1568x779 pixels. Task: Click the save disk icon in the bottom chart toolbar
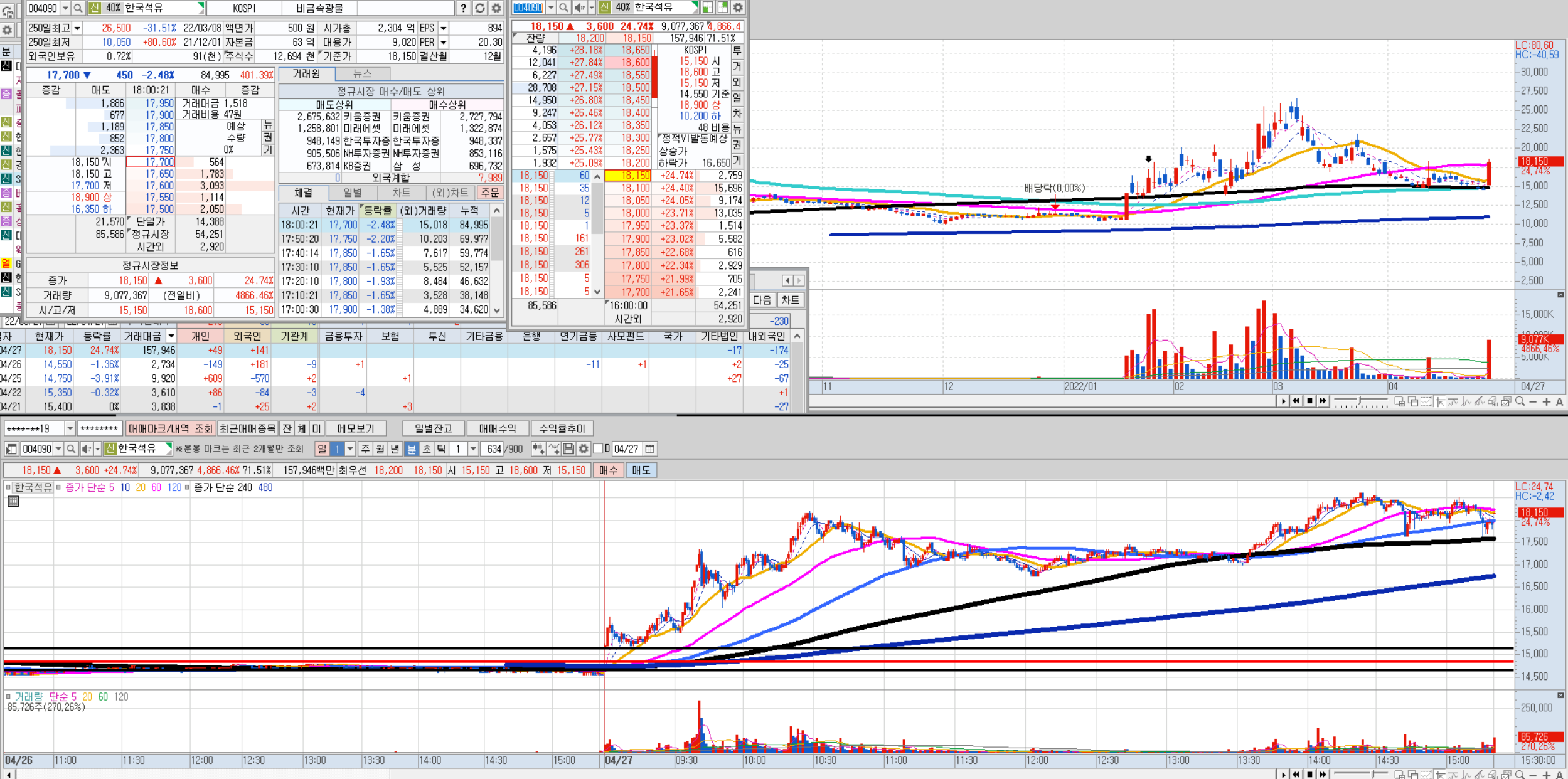(x=568, y=449)
